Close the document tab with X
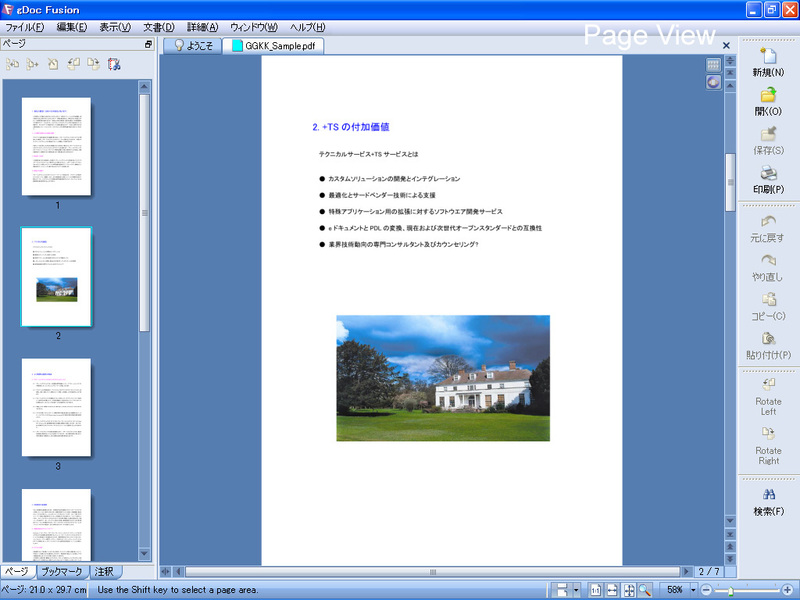Screen dimensions: 800x600 click(726, 45)
